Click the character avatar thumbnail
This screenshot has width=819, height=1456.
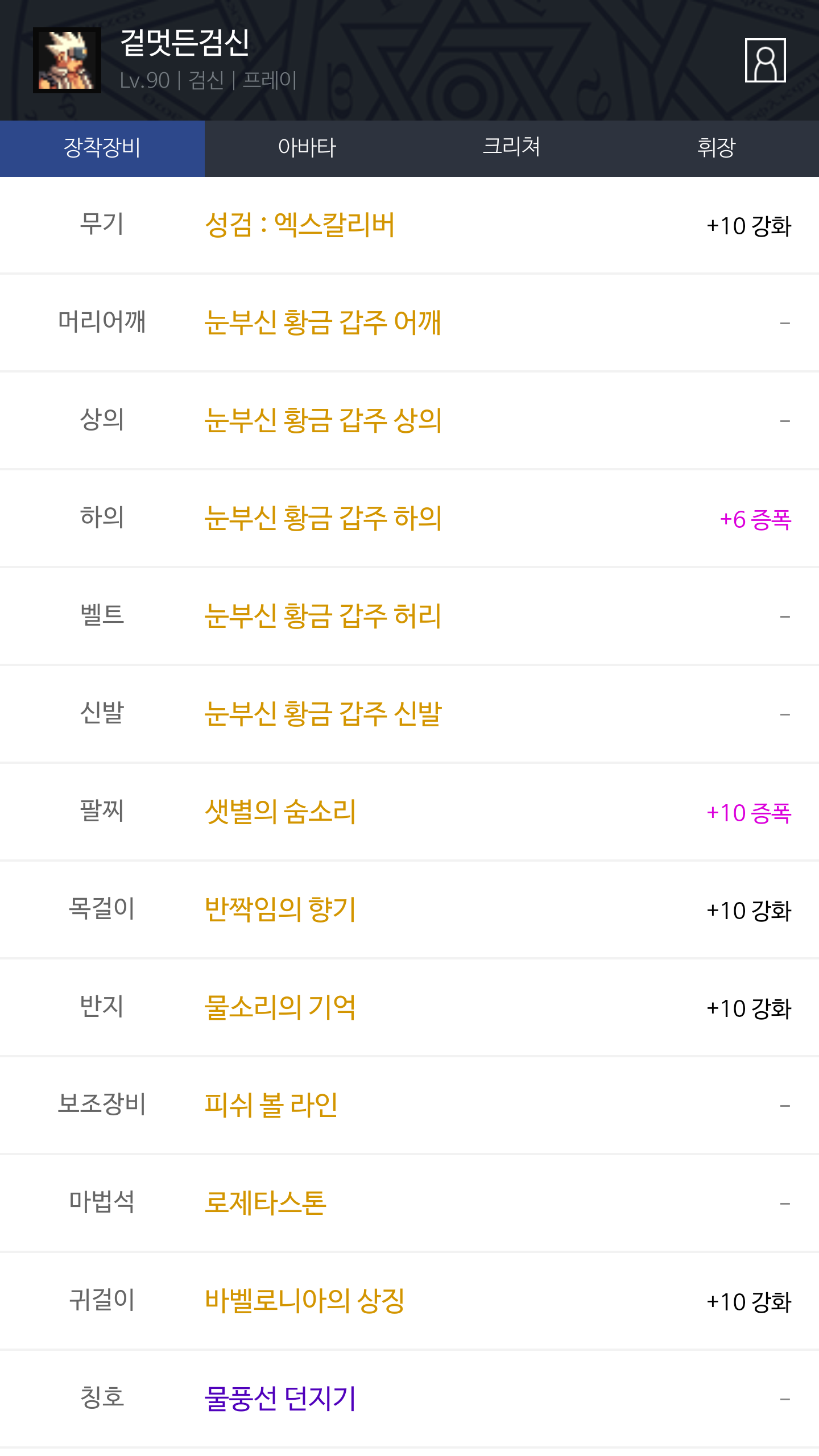click(x=67, y=60)
